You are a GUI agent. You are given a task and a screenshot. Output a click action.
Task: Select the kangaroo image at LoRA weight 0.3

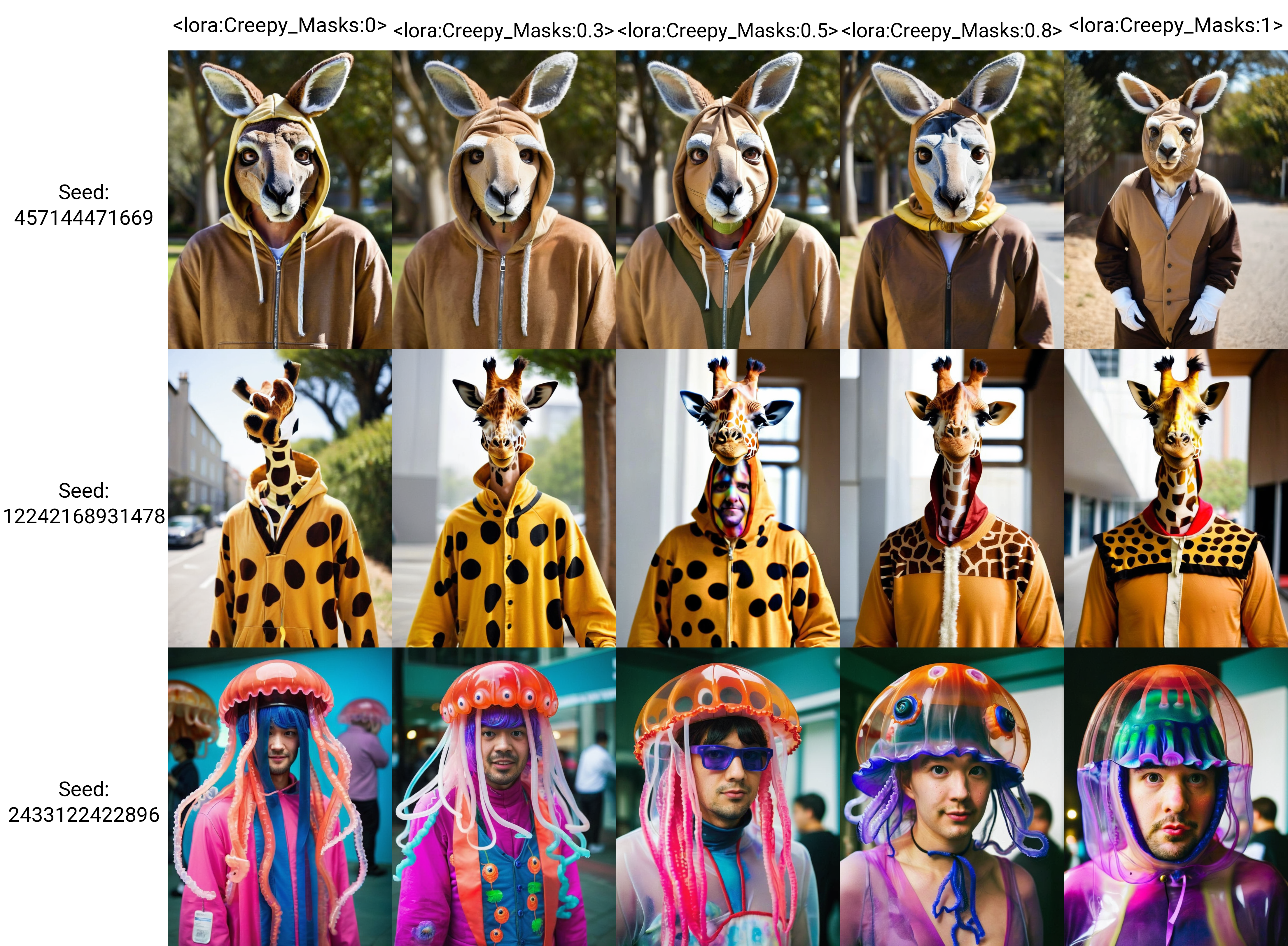(x=504, y=199)
